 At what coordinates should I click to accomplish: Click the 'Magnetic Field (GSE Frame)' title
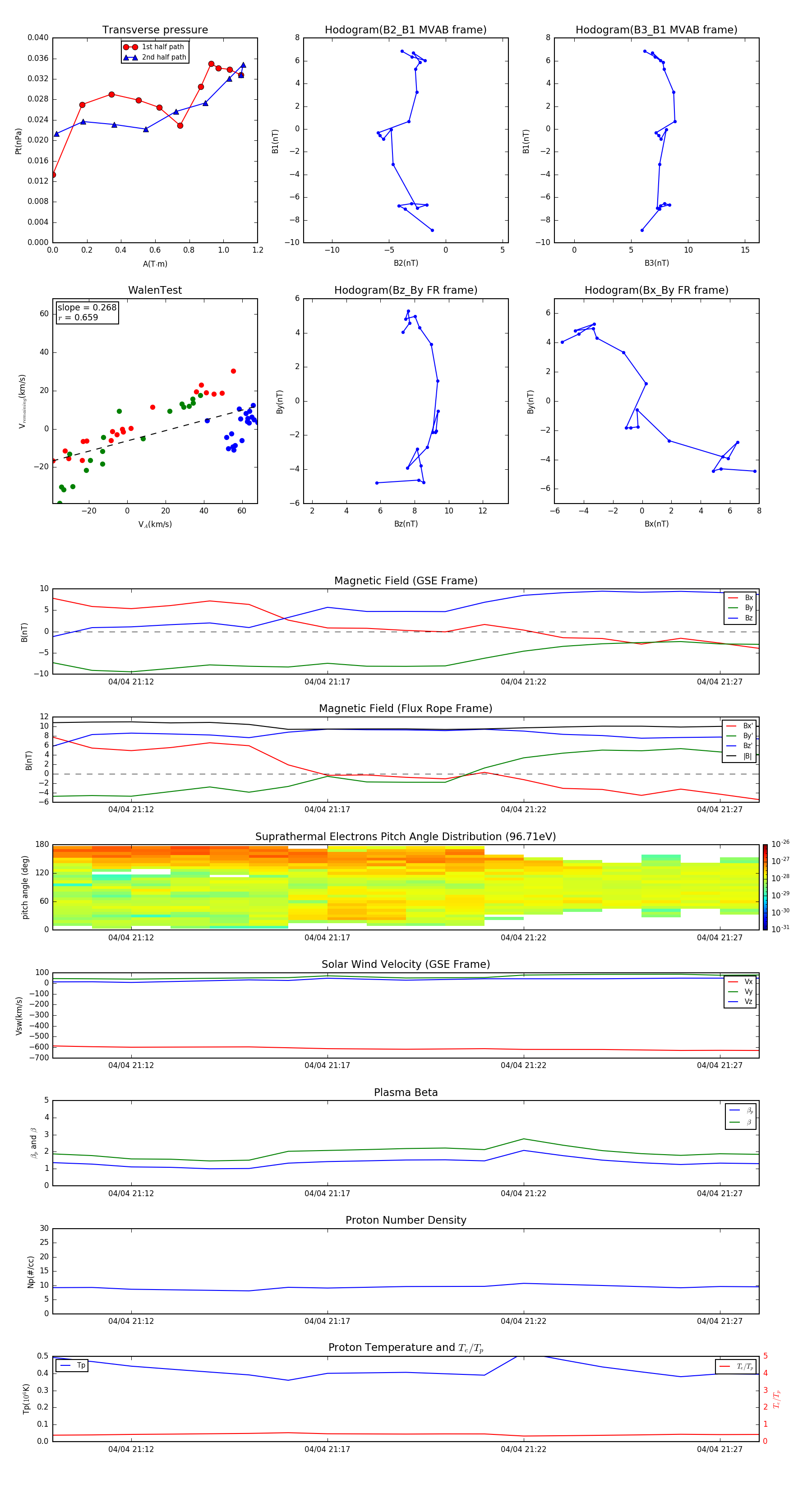[406, 581]
